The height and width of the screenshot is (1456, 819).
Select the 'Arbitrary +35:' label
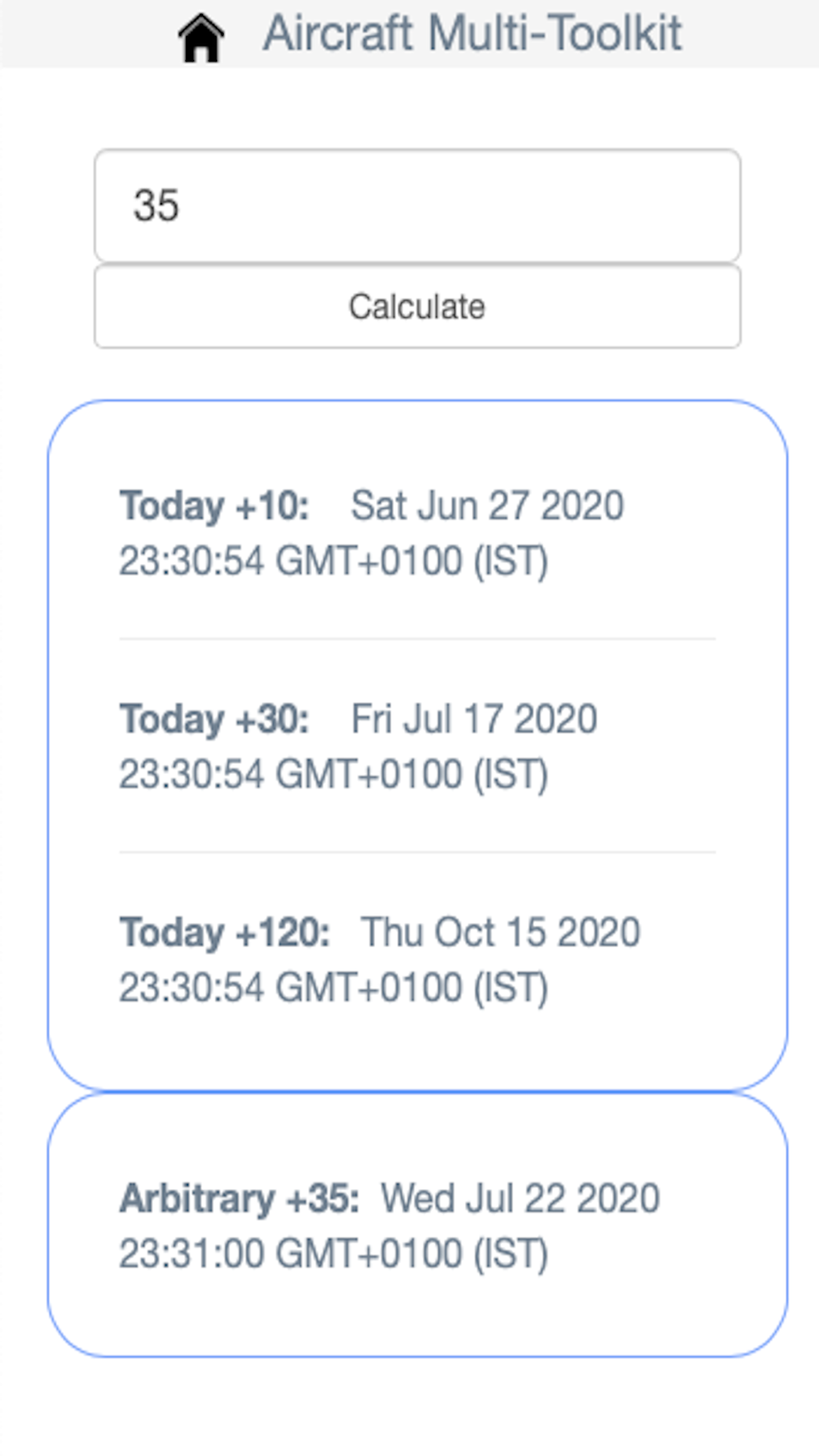(x=240, y=1199)
